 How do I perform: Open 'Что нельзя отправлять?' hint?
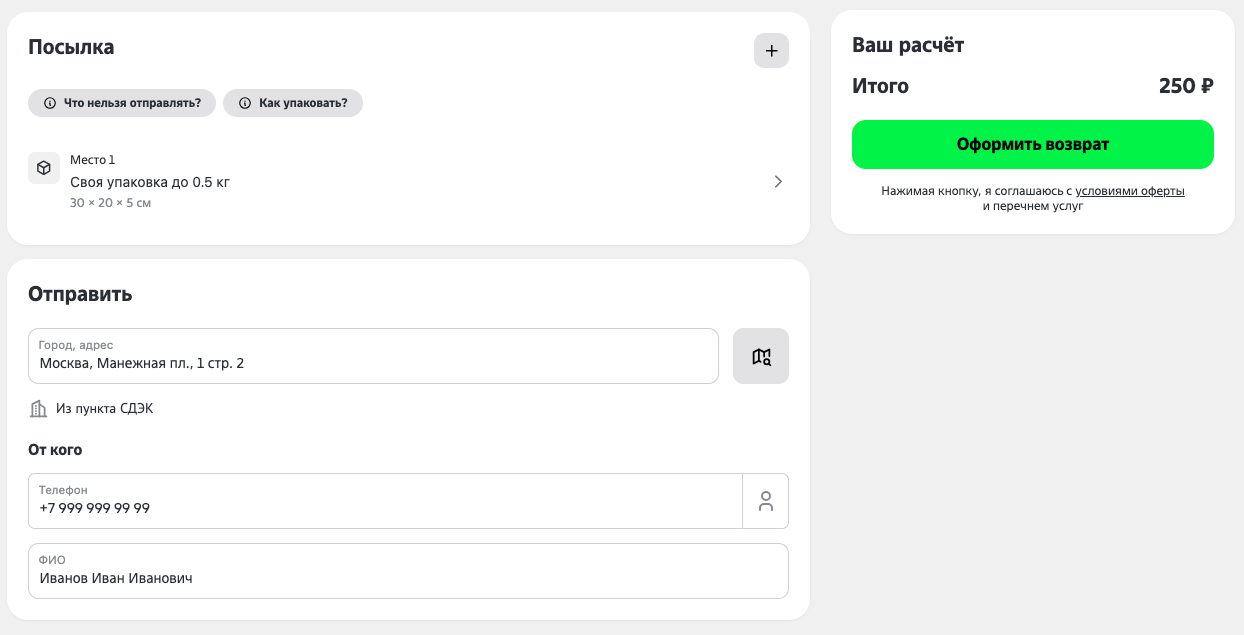pos(122,103)
